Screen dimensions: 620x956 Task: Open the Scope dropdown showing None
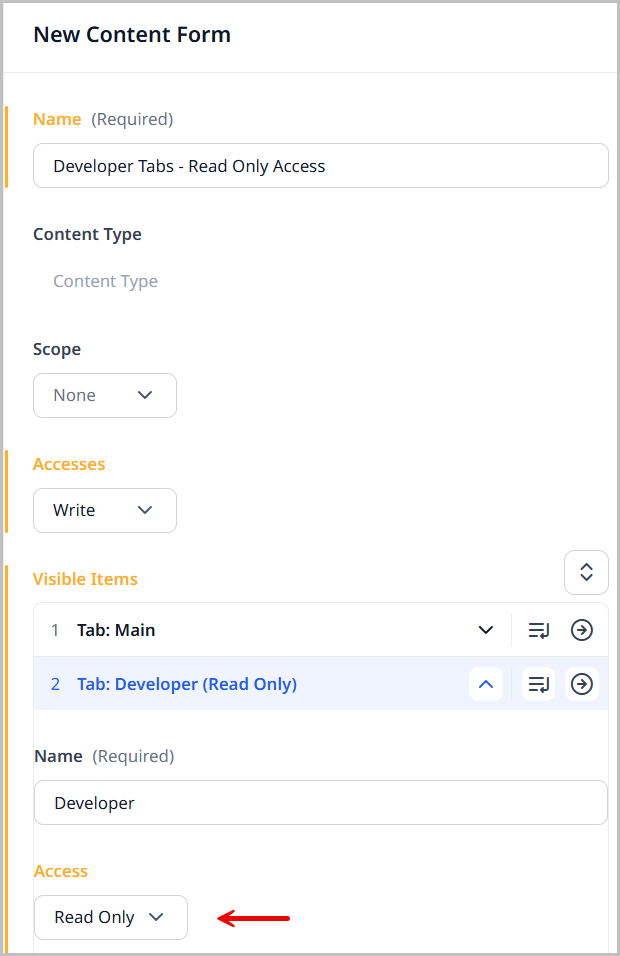tap(105, 395)
